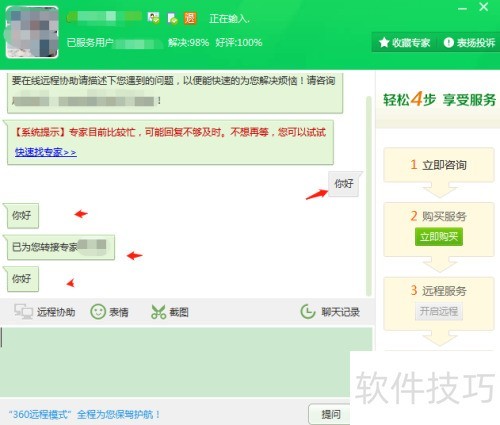Minimize the chat window
Image resolution: width=500 pixels, height=425 pixels.
point(462,9)
